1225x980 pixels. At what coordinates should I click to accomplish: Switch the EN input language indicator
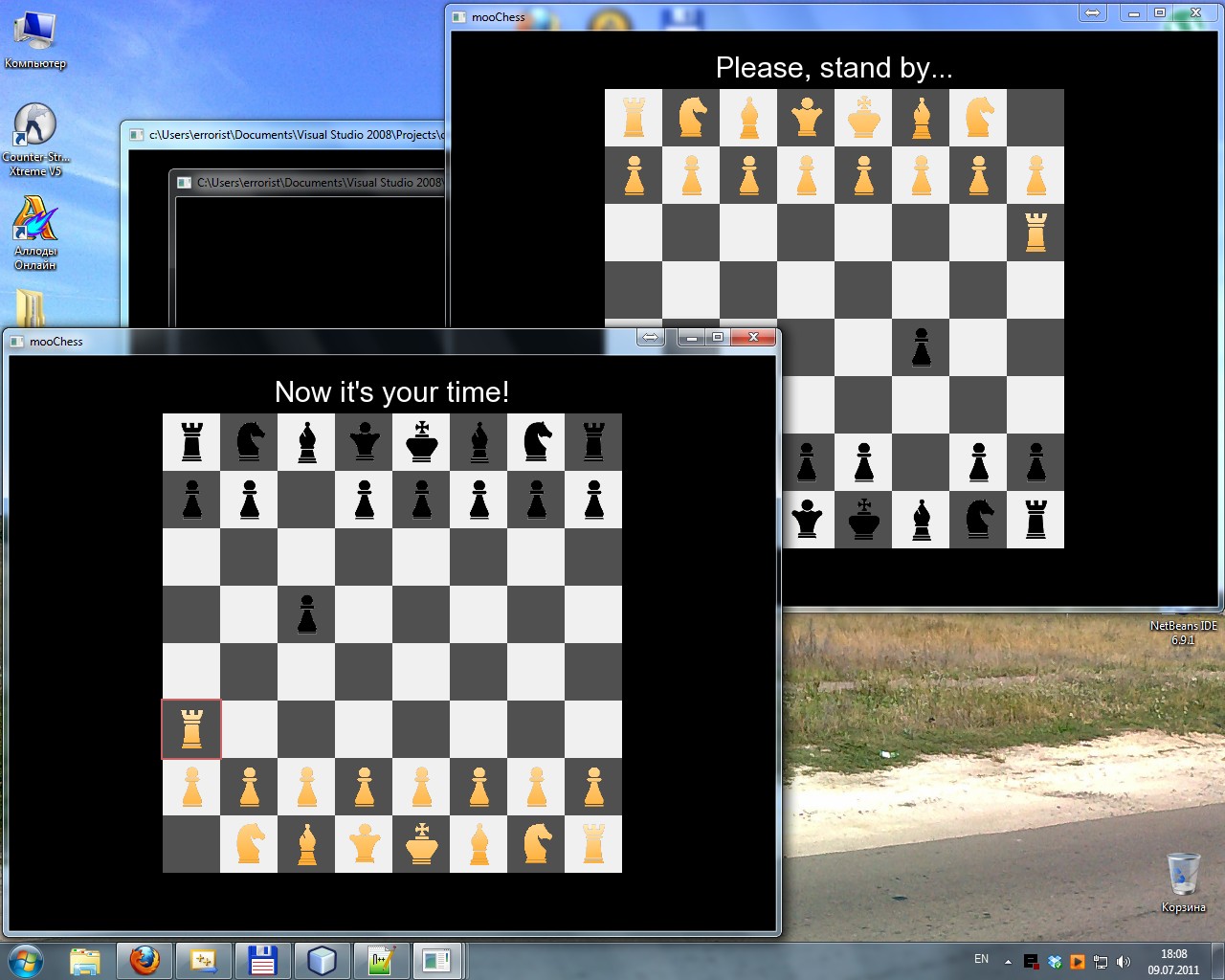(x=981, y=959)
